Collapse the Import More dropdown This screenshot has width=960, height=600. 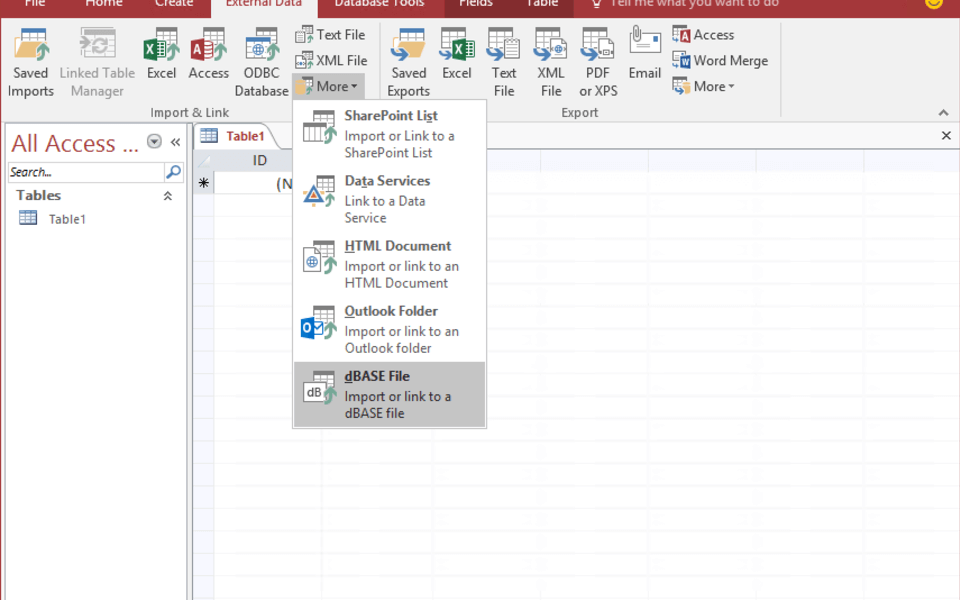329,86
